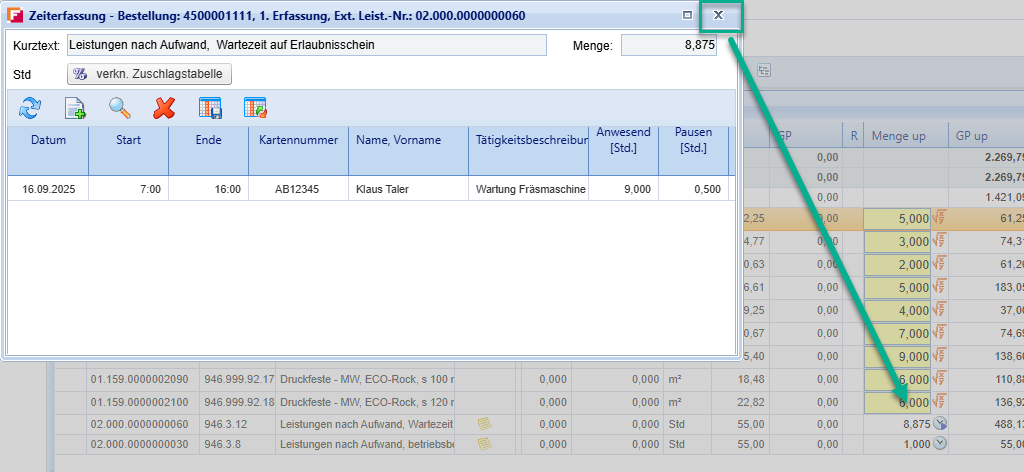Click the table save icon in toolbar
The width and height of the screenshot is (1024, 472).
[x=210, y=108]
